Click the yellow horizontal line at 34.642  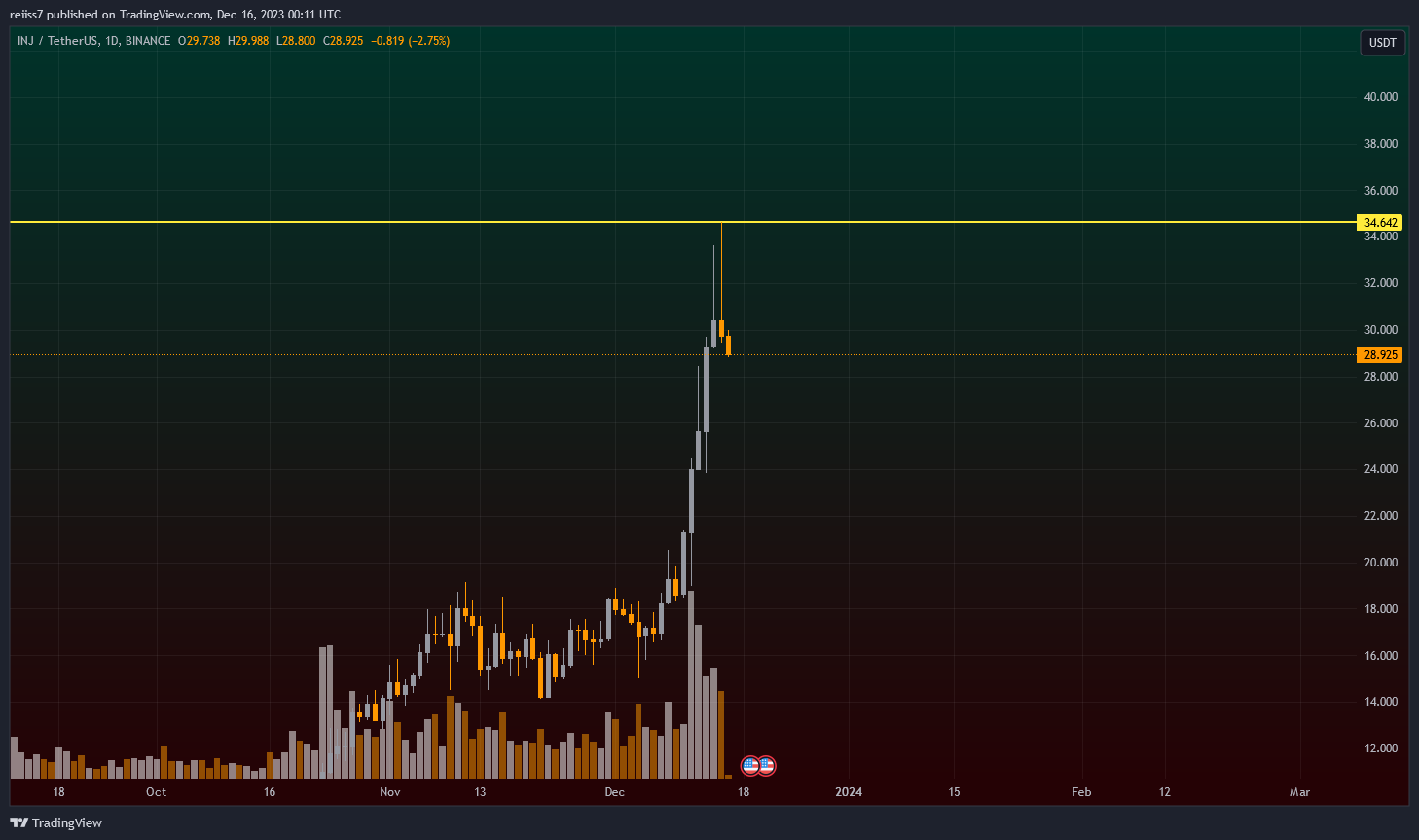[x=681, y=222]
